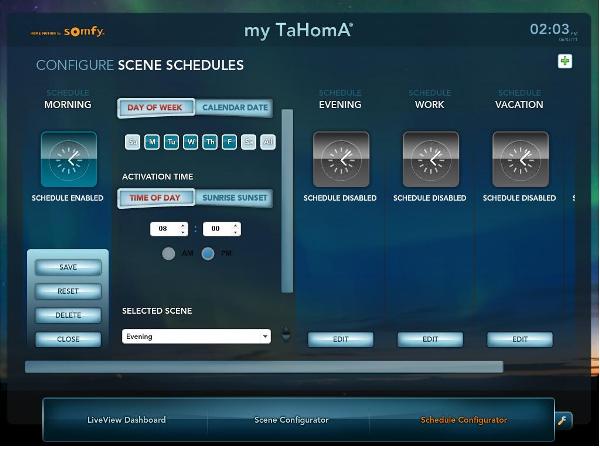This screenshot has width=600, height=450.
Task: Click the 02:03 clock display
Action: pyautogui.click(x=549, y=29)
